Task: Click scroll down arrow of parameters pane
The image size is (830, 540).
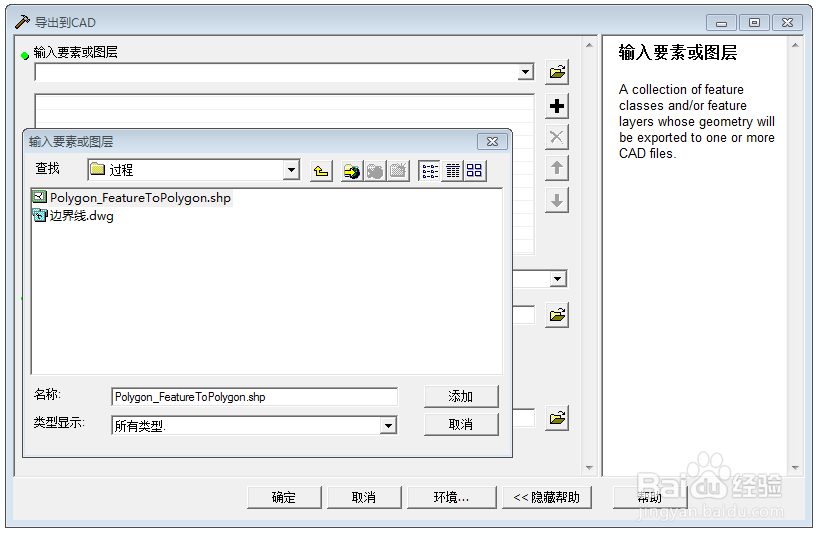Action: [589, 468]
